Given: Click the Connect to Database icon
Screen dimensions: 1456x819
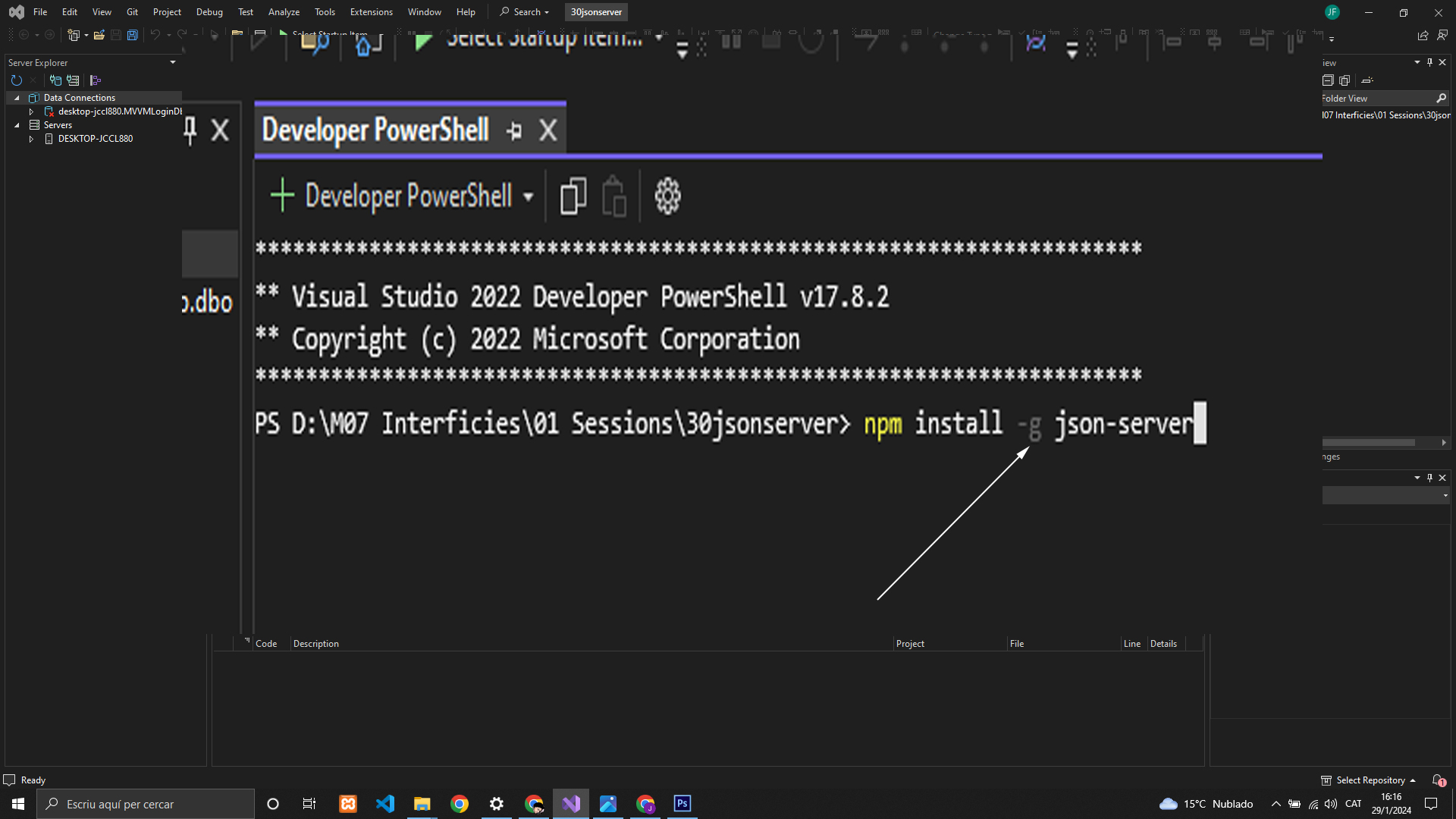Looking at the screenshot, I should [55, 80].
